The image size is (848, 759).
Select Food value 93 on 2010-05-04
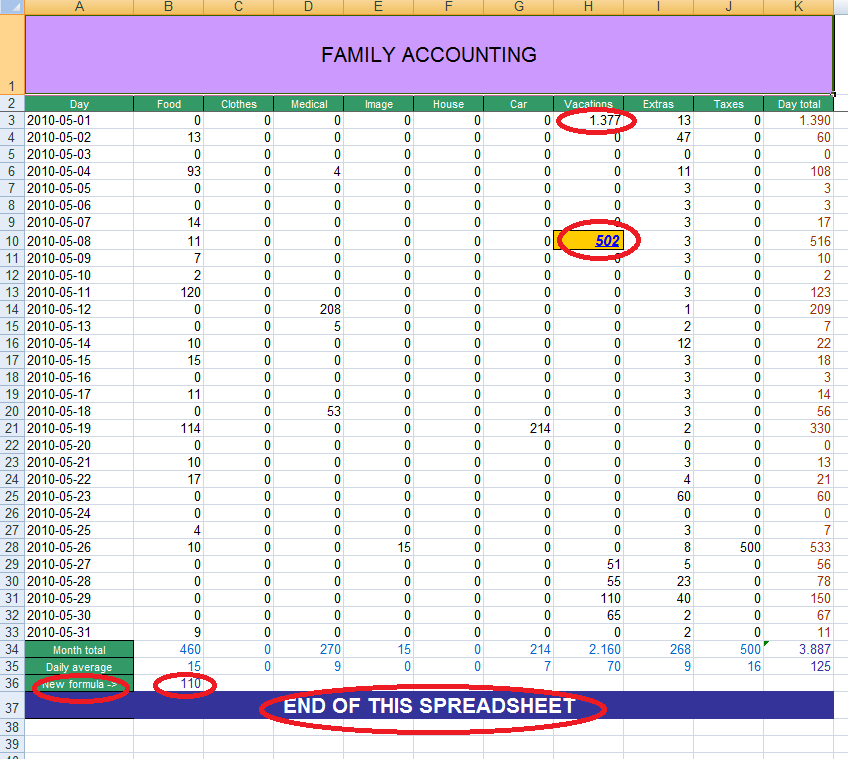pyautogui.click(x=169, y=171)
